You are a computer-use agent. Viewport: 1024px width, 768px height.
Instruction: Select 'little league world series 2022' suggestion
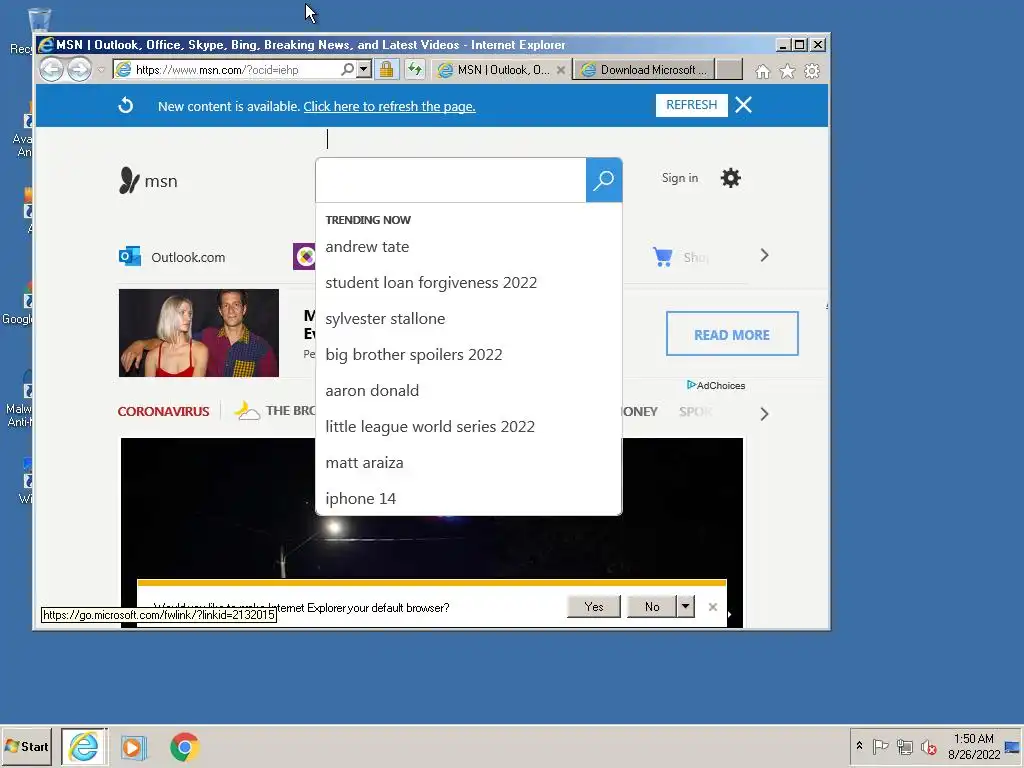coord(430,426)
